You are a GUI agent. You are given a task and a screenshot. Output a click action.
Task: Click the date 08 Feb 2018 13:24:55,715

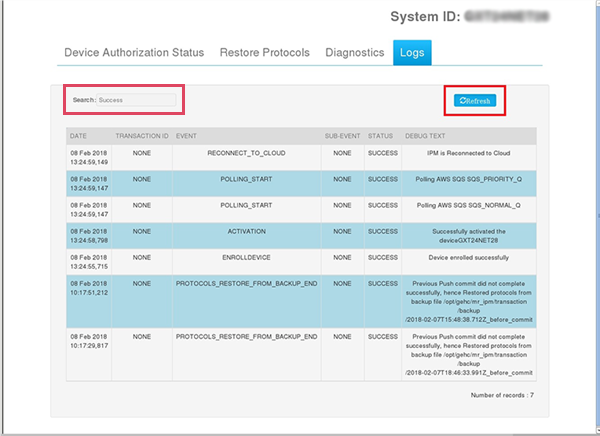pos(89,262)
